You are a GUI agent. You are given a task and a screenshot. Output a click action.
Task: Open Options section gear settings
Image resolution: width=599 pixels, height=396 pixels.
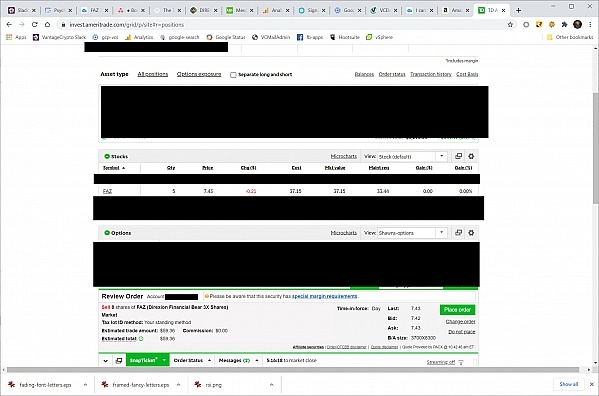pyautogui.click(x=471, y=233)
